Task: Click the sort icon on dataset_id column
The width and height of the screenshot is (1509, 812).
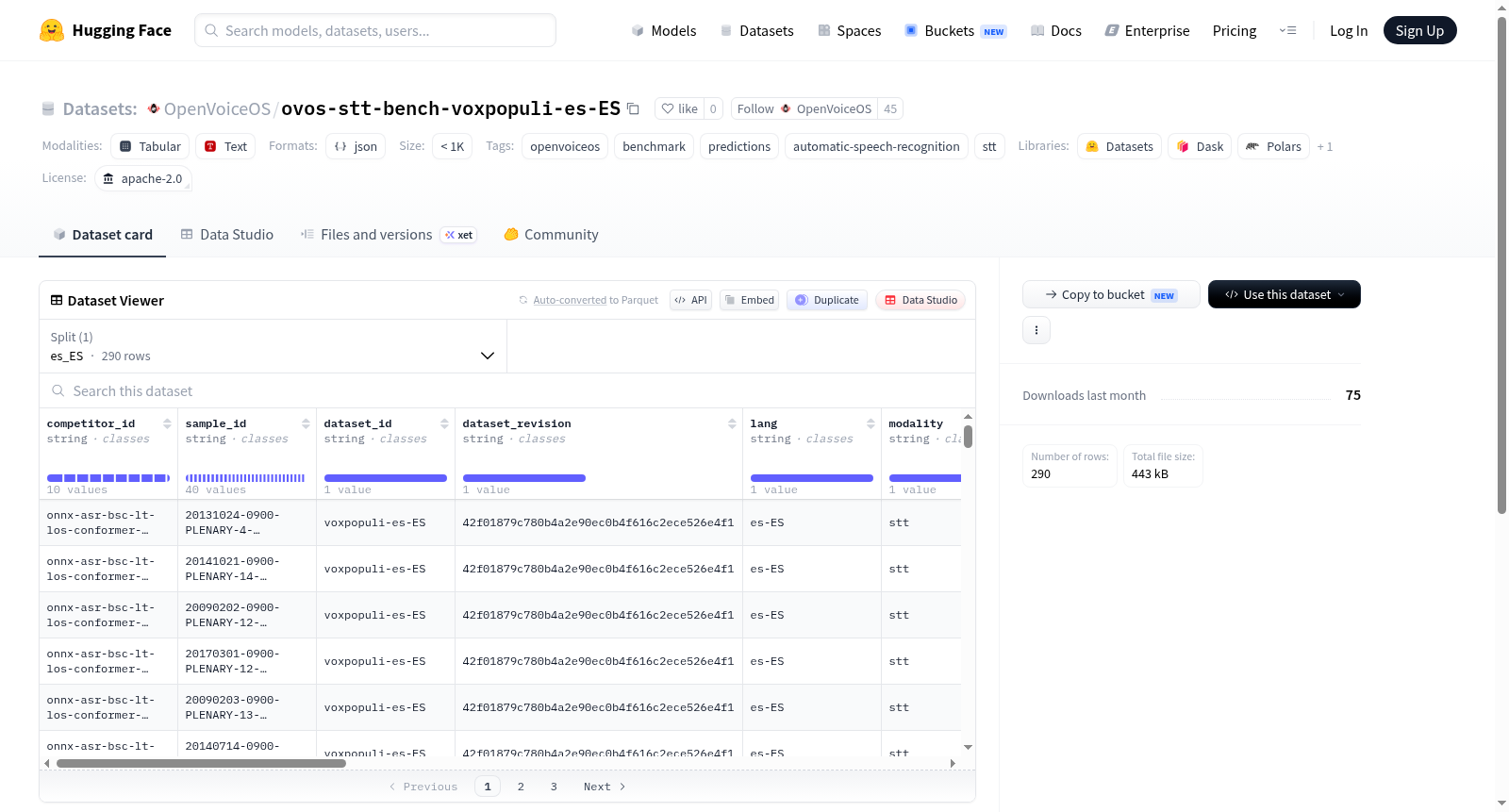Action: [444, 423]
